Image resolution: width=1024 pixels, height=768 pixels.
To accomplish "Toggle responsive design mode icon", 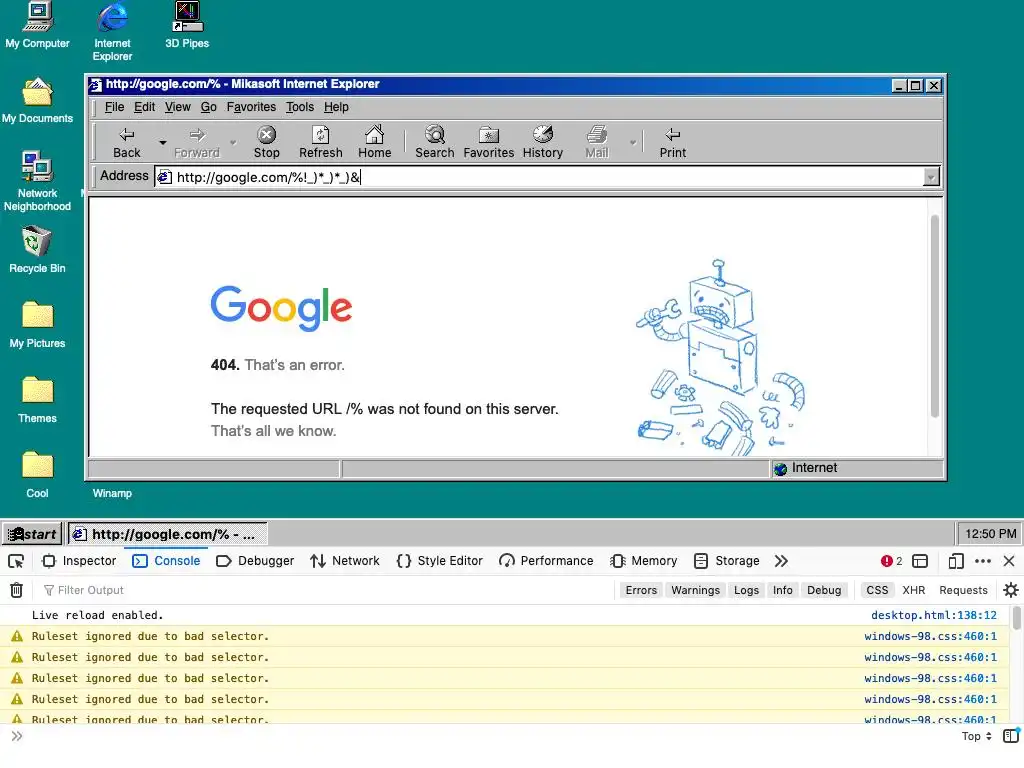I will click(956, 561).
